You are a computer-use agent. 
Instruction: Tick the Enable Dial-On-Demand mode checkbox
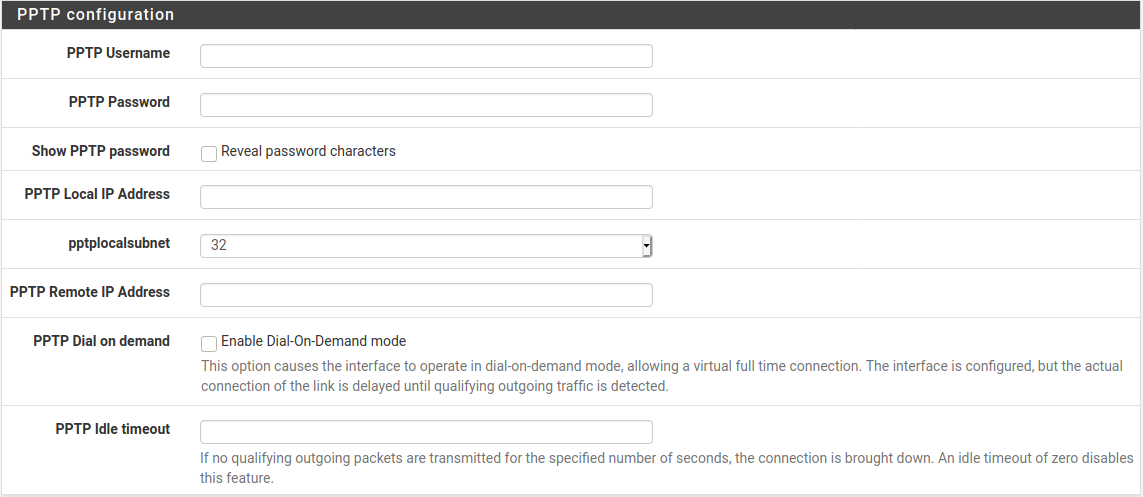[209, 343]
